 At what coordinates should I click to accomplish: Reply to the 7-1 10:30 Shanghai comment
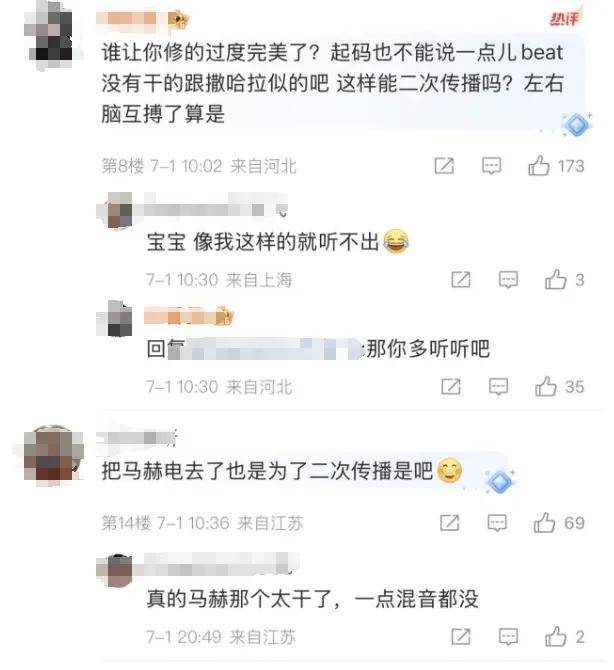tap(508, 280)
